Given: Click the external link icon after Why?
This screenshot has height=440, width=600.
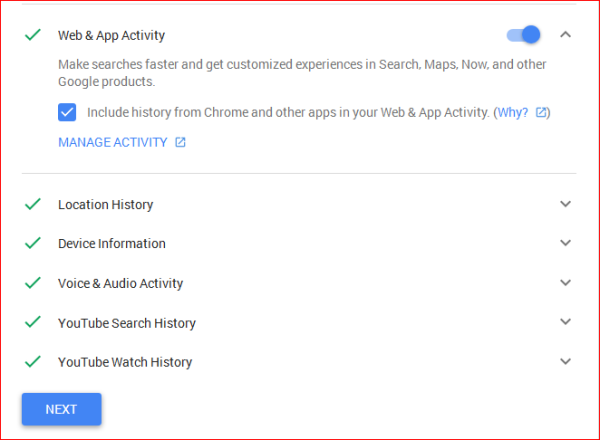Looking at the screenshot, I should [542, 112].
